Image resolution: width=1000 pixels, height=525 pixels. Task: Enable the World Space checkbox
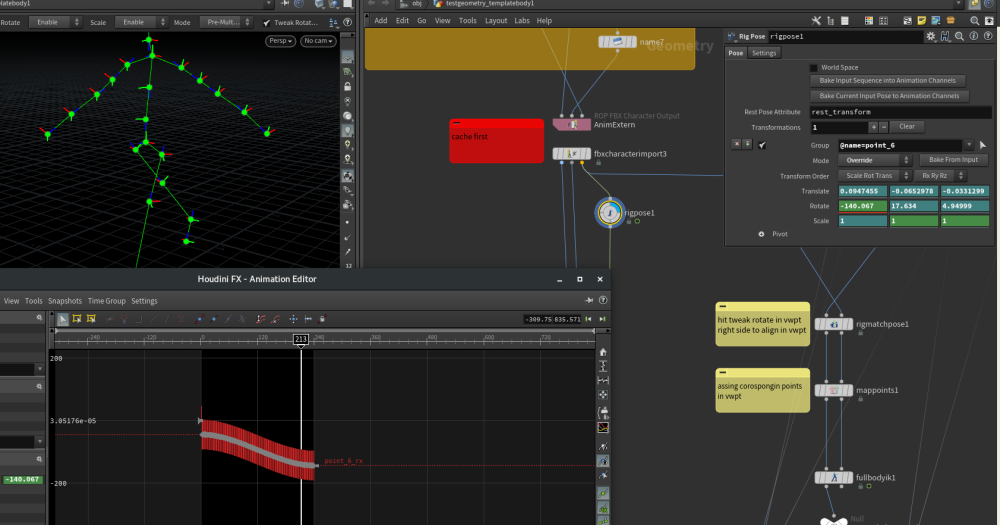(813, 67)
